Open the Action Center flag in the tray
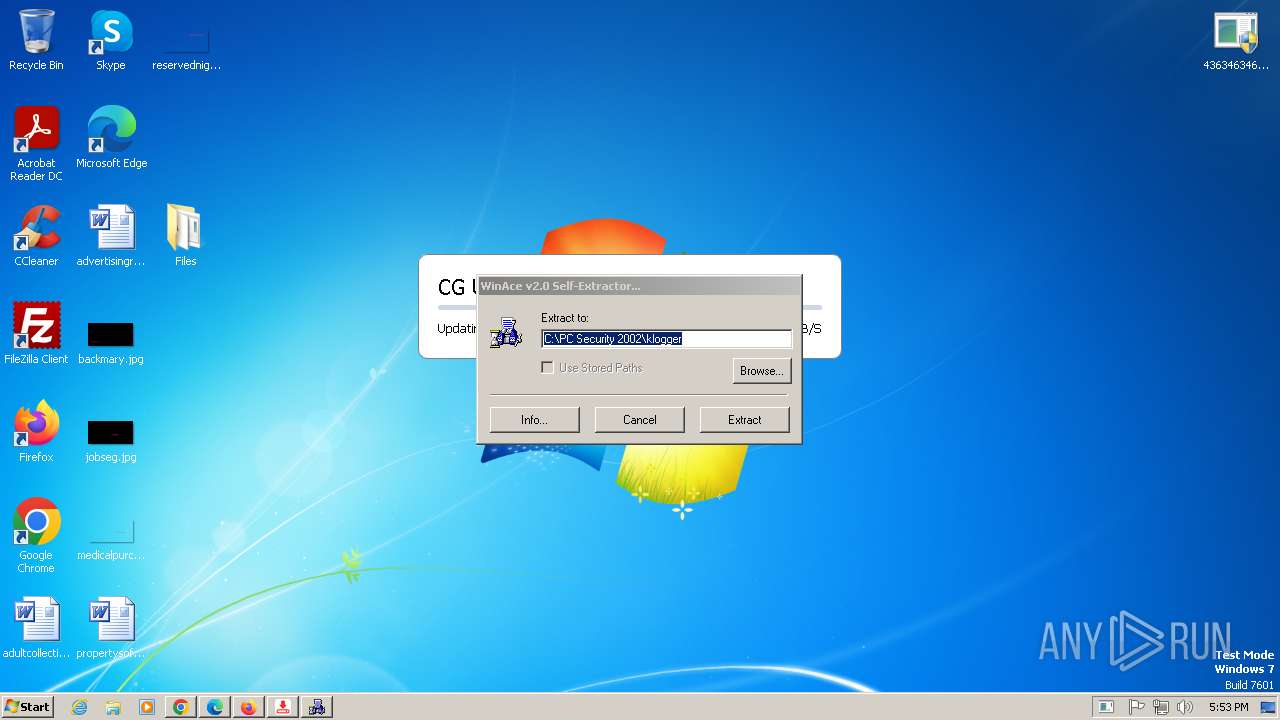 tap(1136, 707)
